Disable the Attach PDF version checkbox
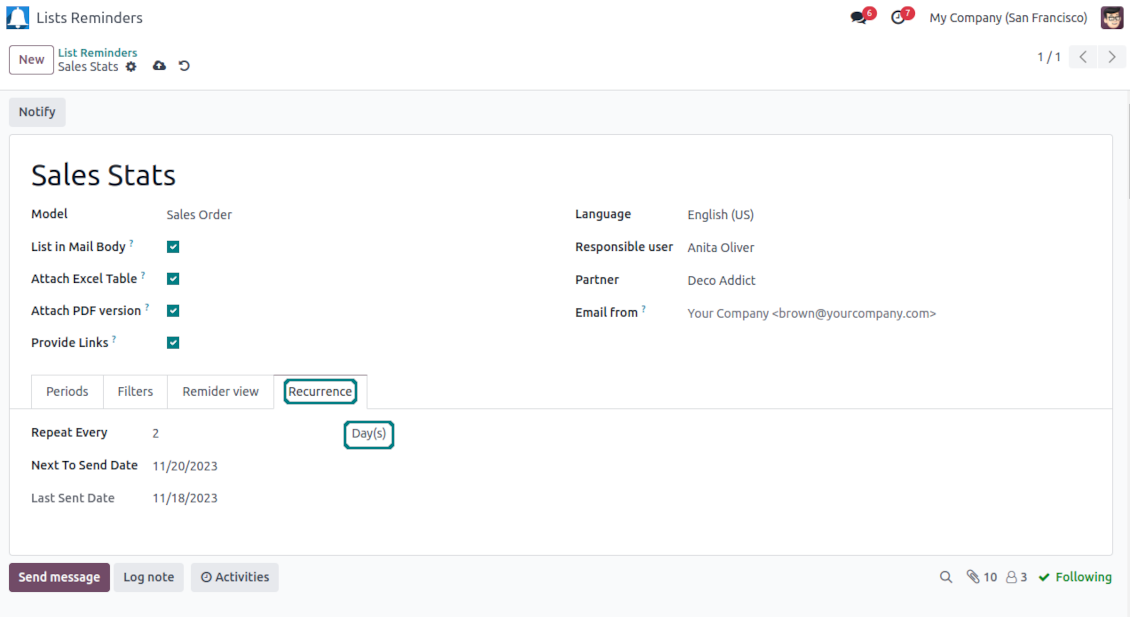 tap(173, 311)
